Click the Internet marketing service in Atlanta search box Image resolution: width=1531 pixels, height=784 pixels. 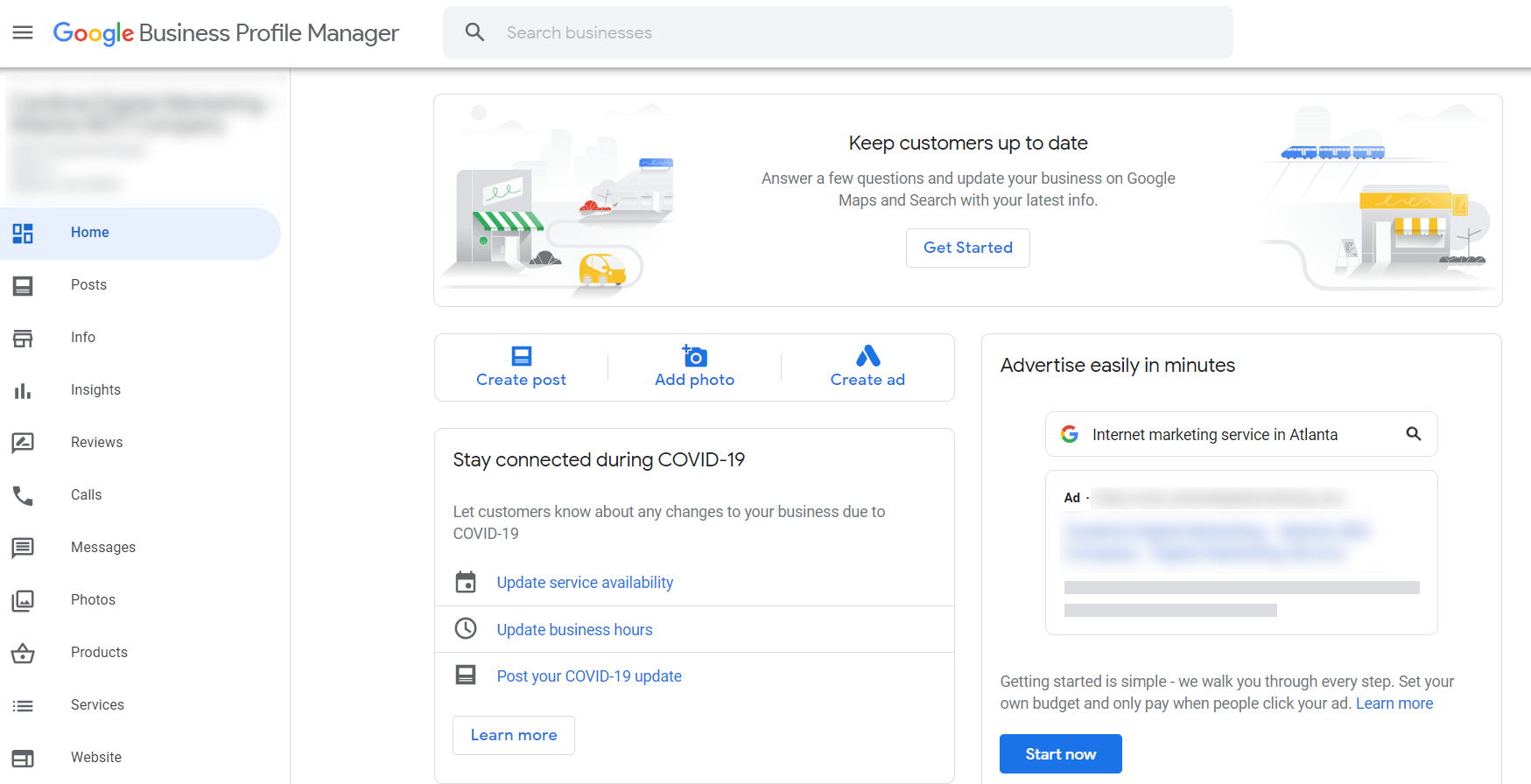pyautogui.click(x=1241, y=434)
